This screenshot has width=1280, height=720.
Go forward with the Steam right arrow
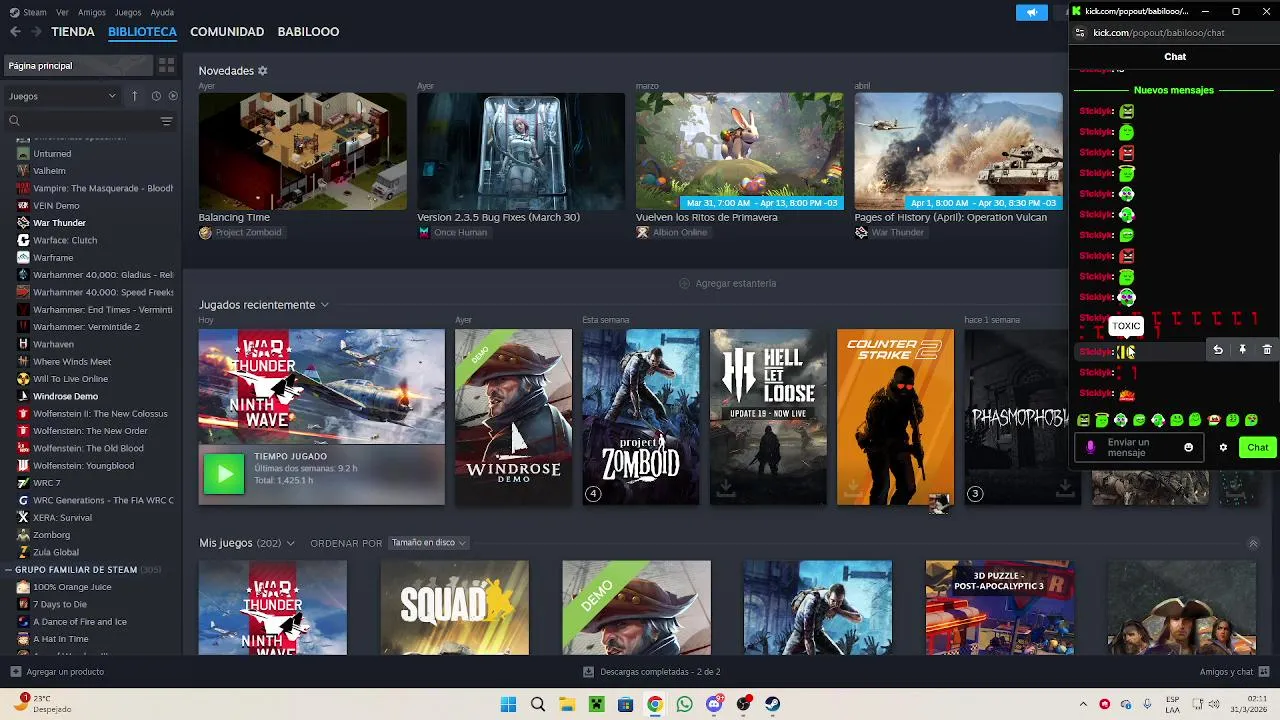(x=36, y=32)
